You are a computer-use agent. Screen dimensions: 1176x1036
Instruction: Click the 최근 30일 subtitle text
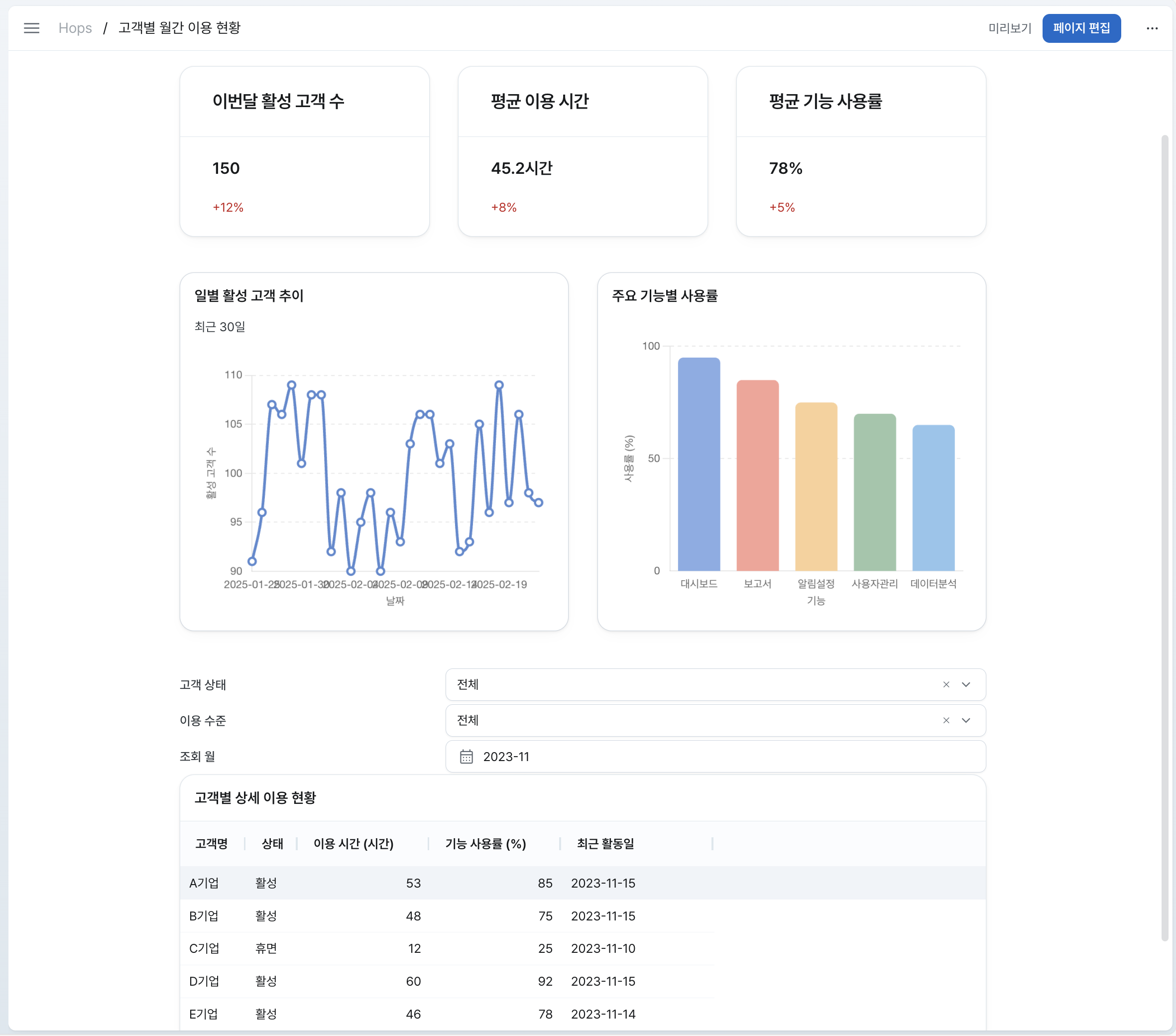pyautogui.click(x=220, y=326)
